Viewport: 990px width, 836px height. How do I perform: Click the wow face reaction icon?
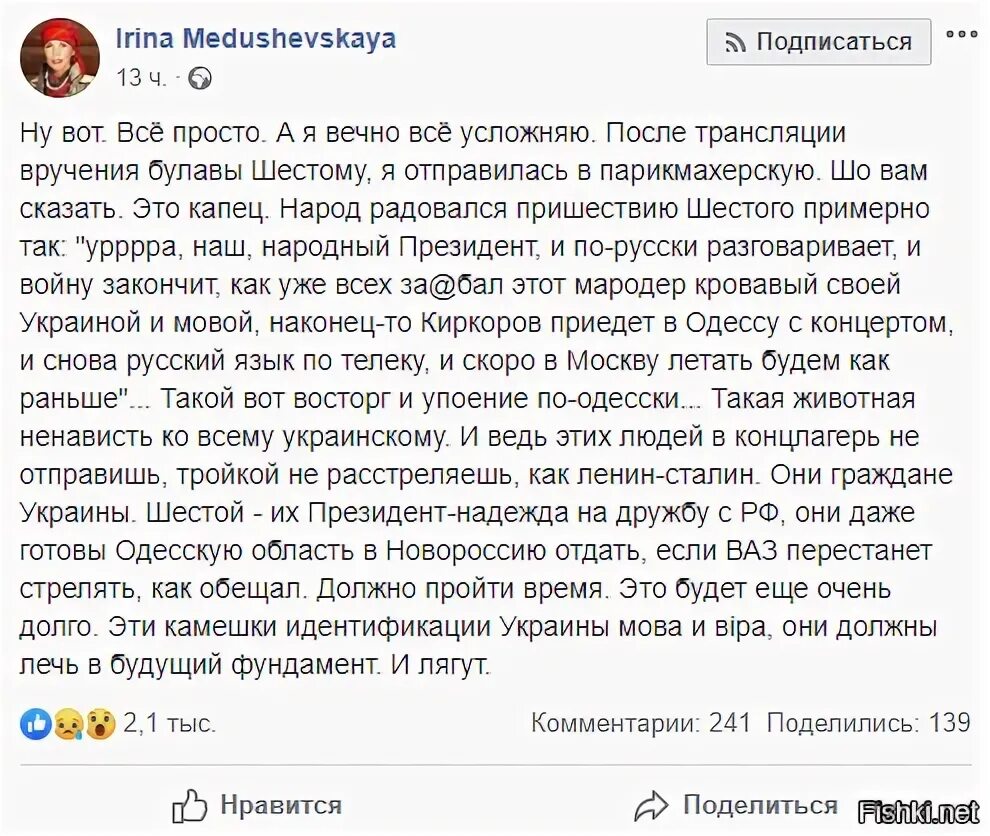click(x=100, y=723)
